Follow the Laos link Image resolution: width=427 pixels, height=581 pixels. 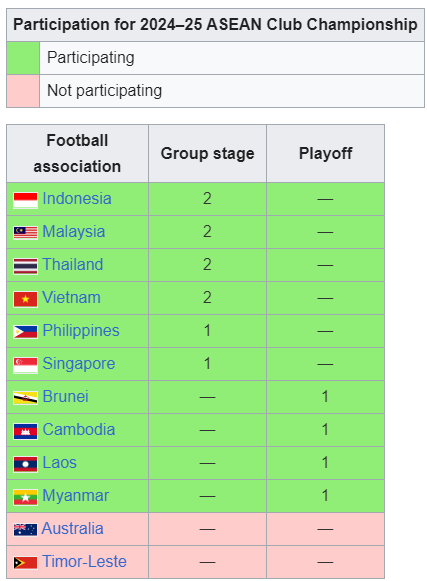(x=60, y=462)
